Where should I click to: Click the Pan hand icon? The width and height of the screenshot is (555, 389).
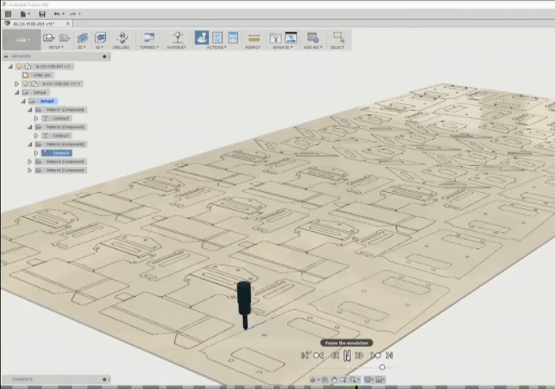pos(334,380)
